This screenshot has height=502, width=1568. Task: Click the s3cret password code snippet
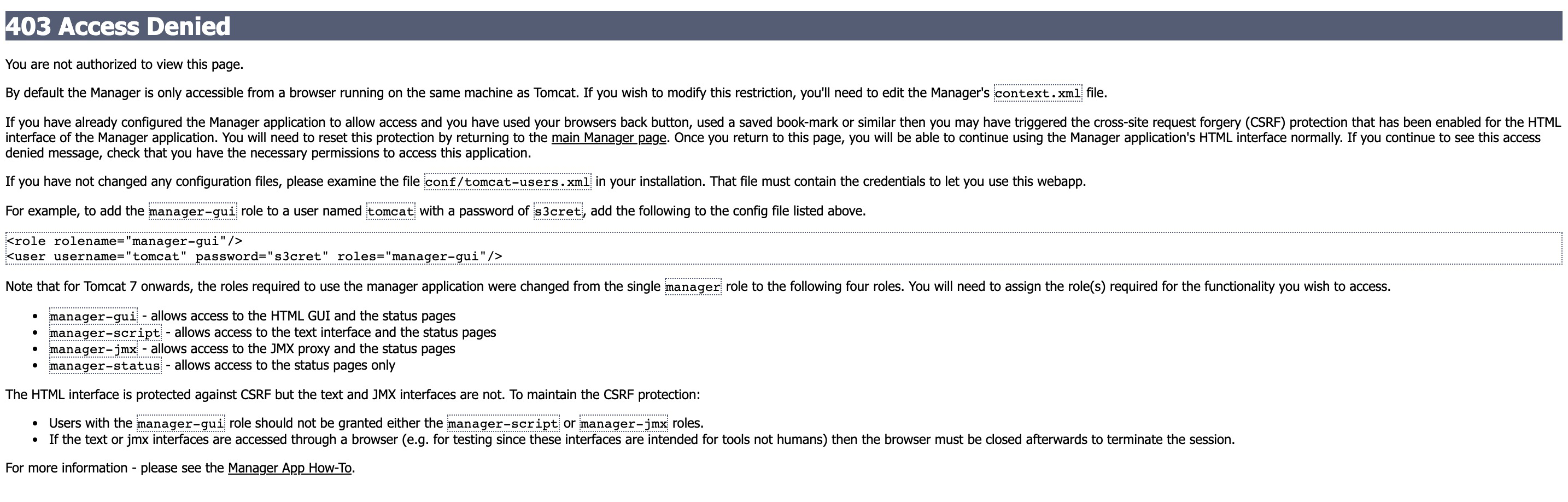(x=558, y=211)
